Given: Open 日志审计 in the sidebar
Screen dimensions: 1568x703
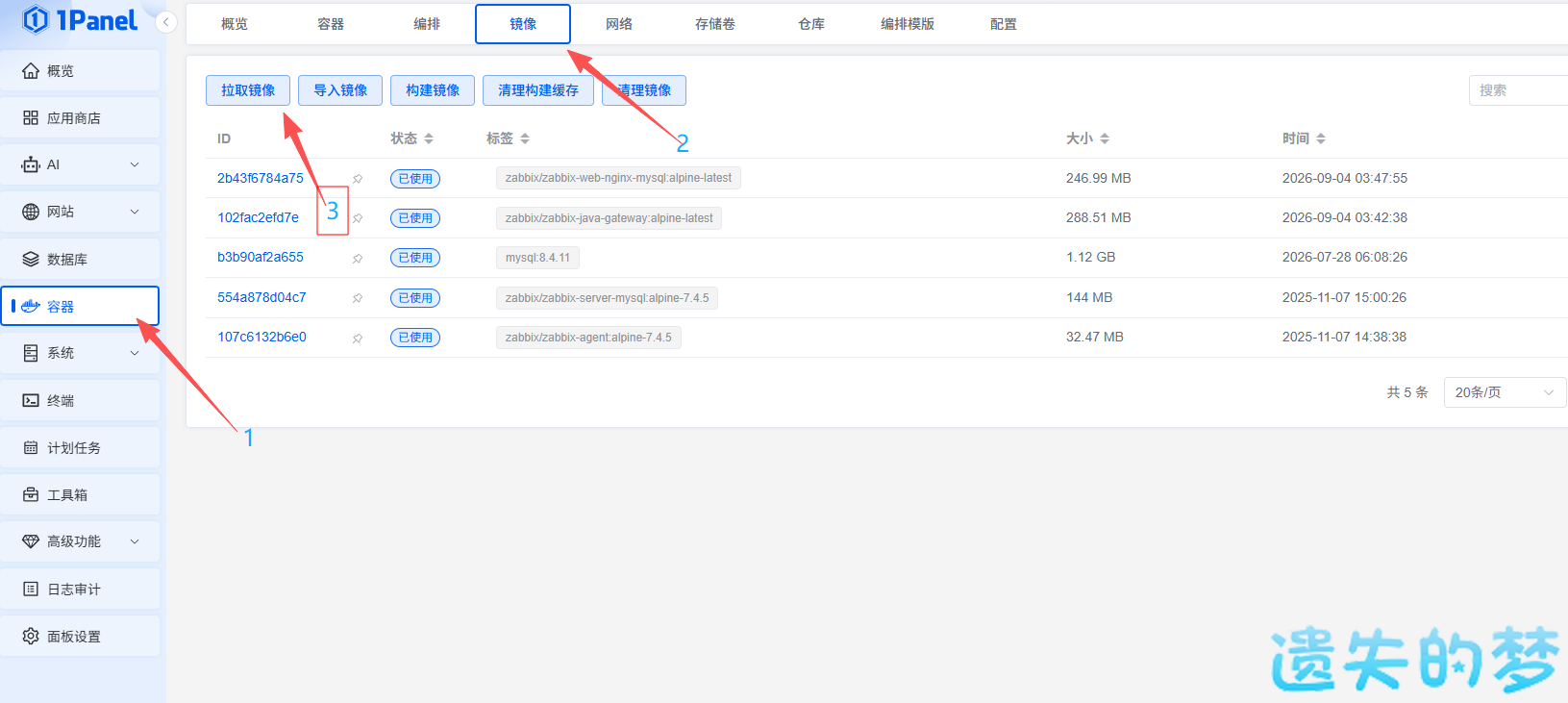Looking at the screenshot, I should [80, 590].
